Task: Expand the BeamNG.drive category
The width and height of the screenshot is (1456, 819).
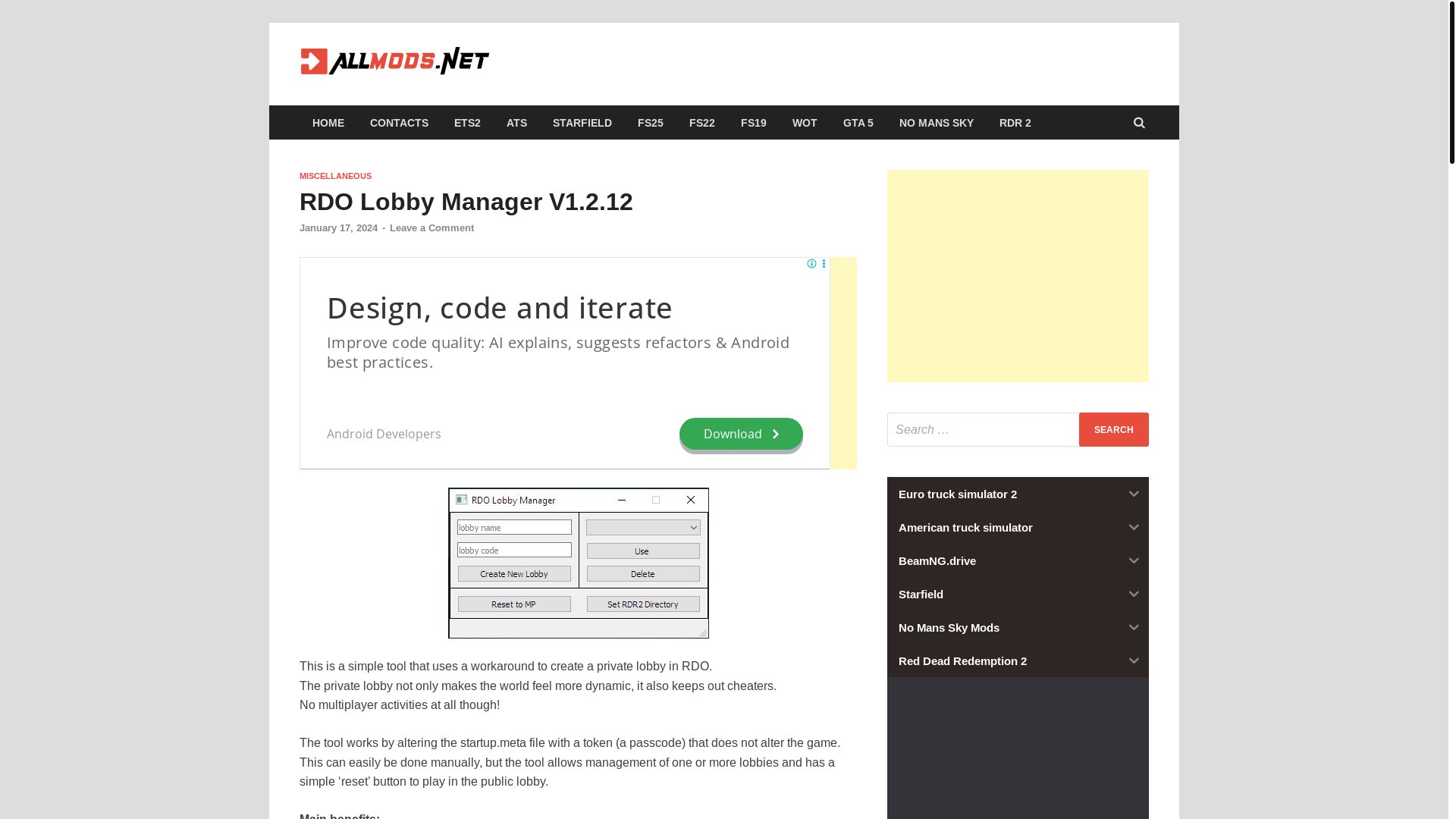Action: point(1134,561)
